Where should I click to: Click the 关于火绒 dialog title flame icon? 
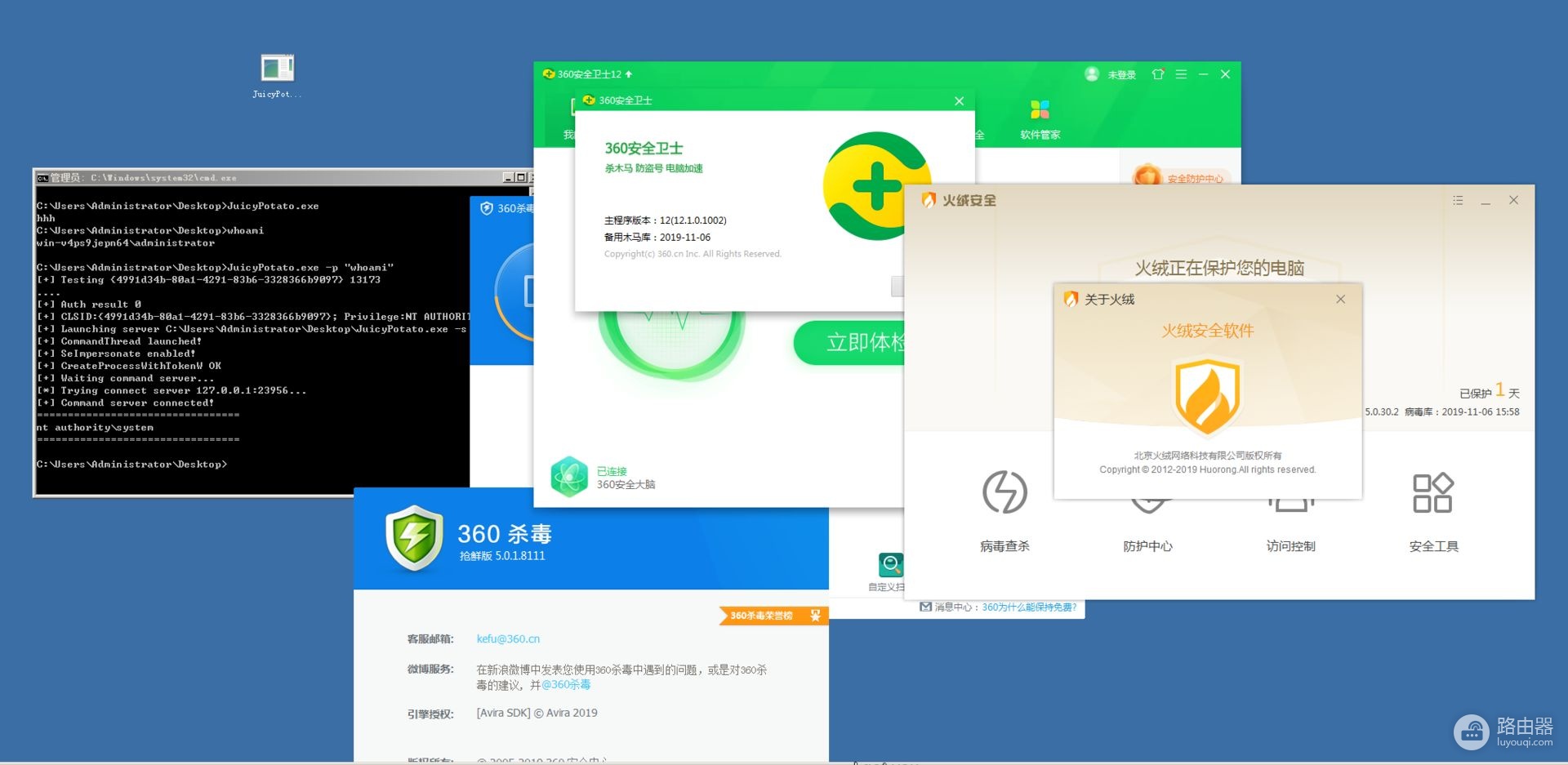tap(1071, 300)
